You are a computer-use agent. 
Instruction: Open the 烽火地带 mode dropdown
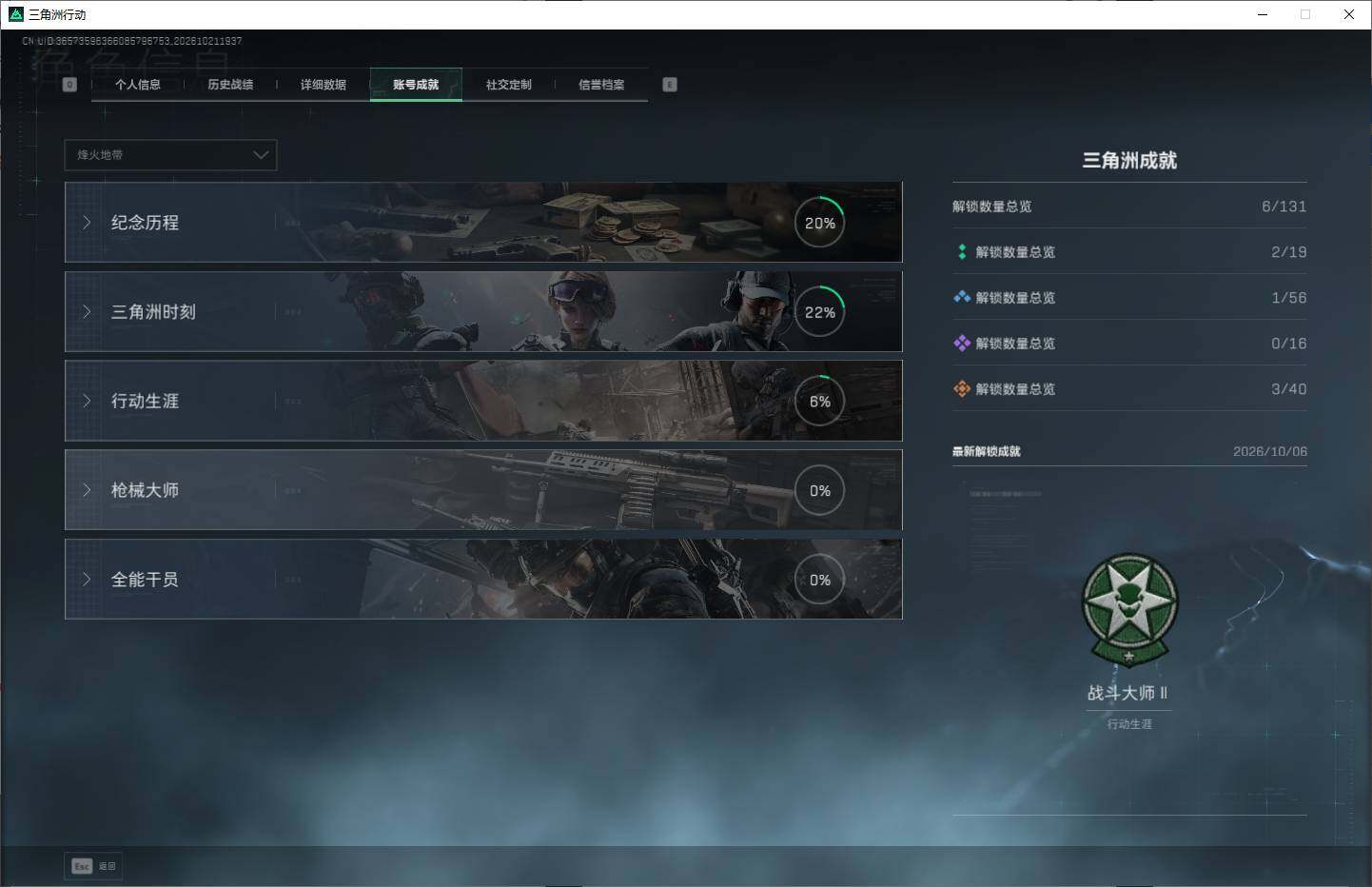[x=170, y=155]
